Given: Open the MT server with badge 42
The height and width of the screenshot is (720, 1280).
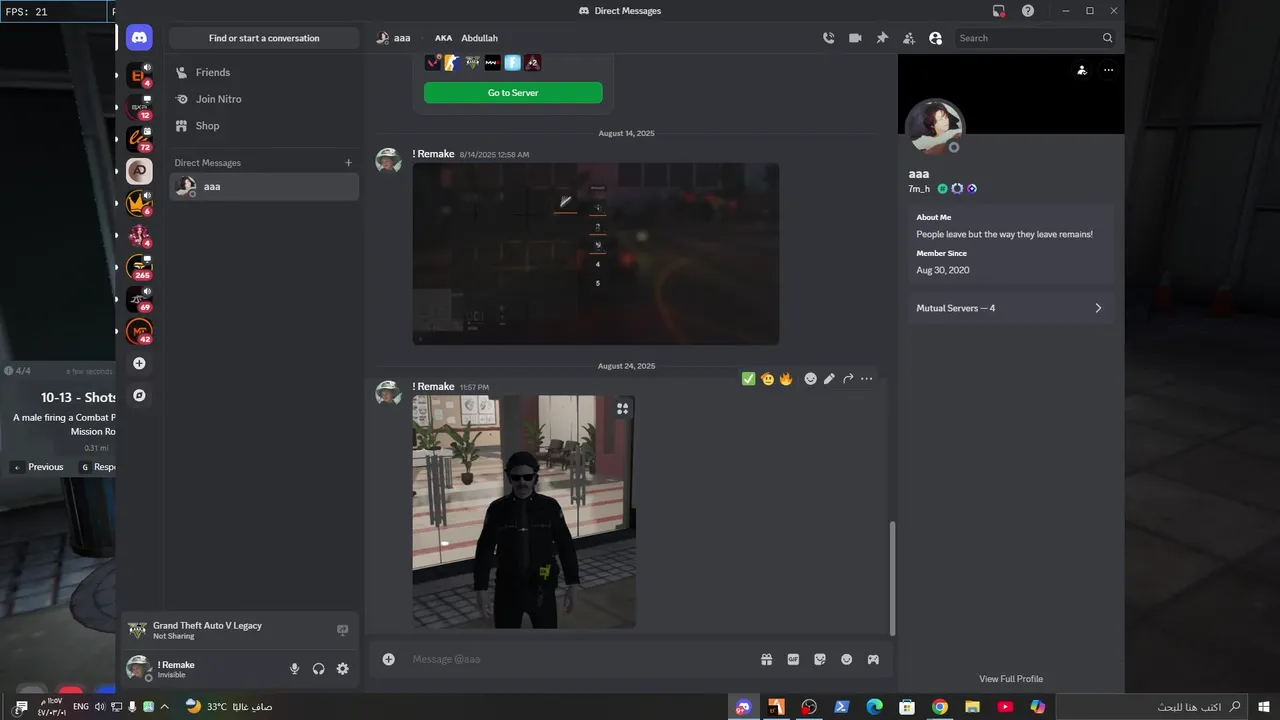Looking at the screenshot, I should click(x=139, y=331).
